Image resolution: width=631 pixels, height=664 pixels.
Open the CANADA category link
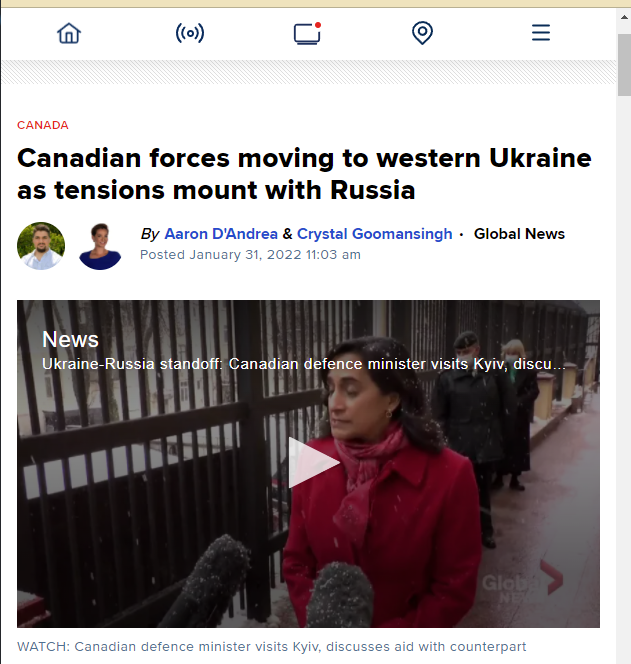click(x=43, y=125)
